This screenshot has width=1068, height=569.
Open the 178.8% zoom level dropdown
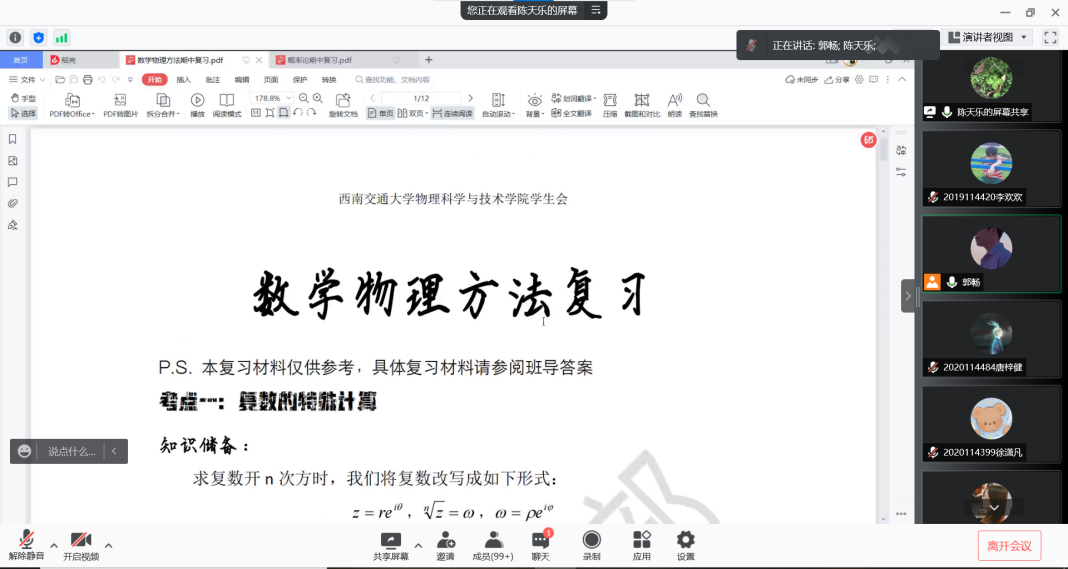click(x=271, y=98)
